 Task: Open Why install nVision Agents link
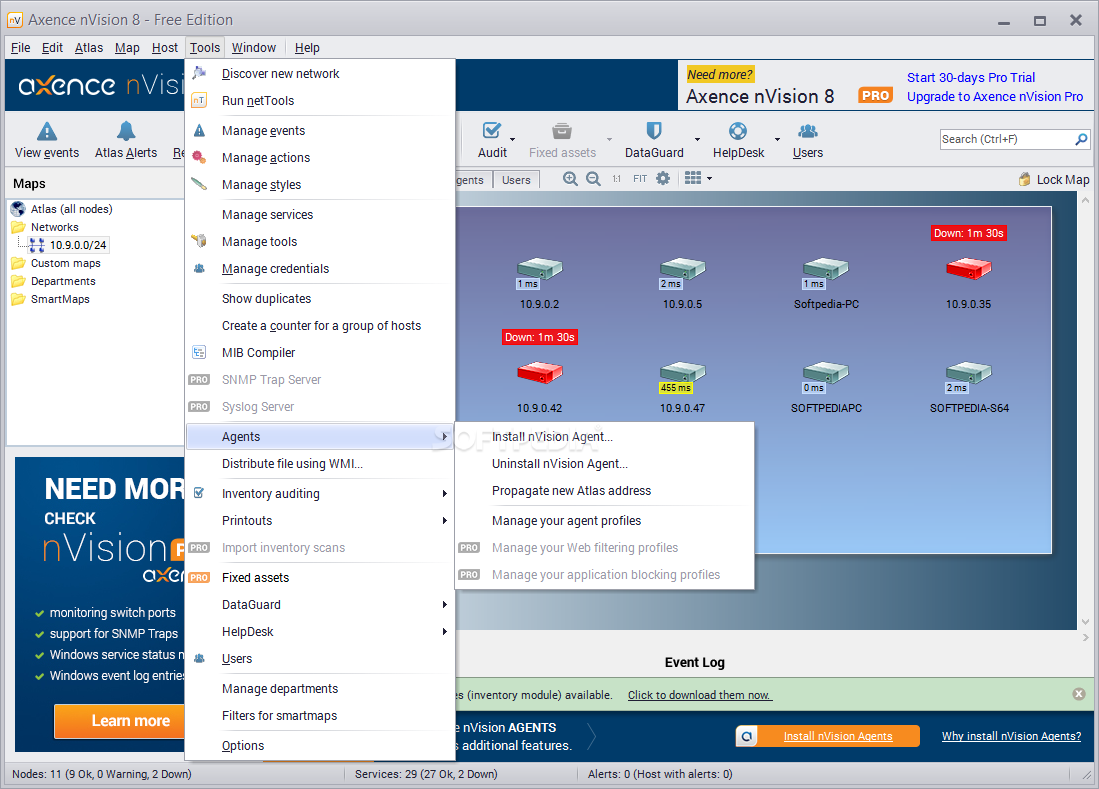(x=1011, y=736)
